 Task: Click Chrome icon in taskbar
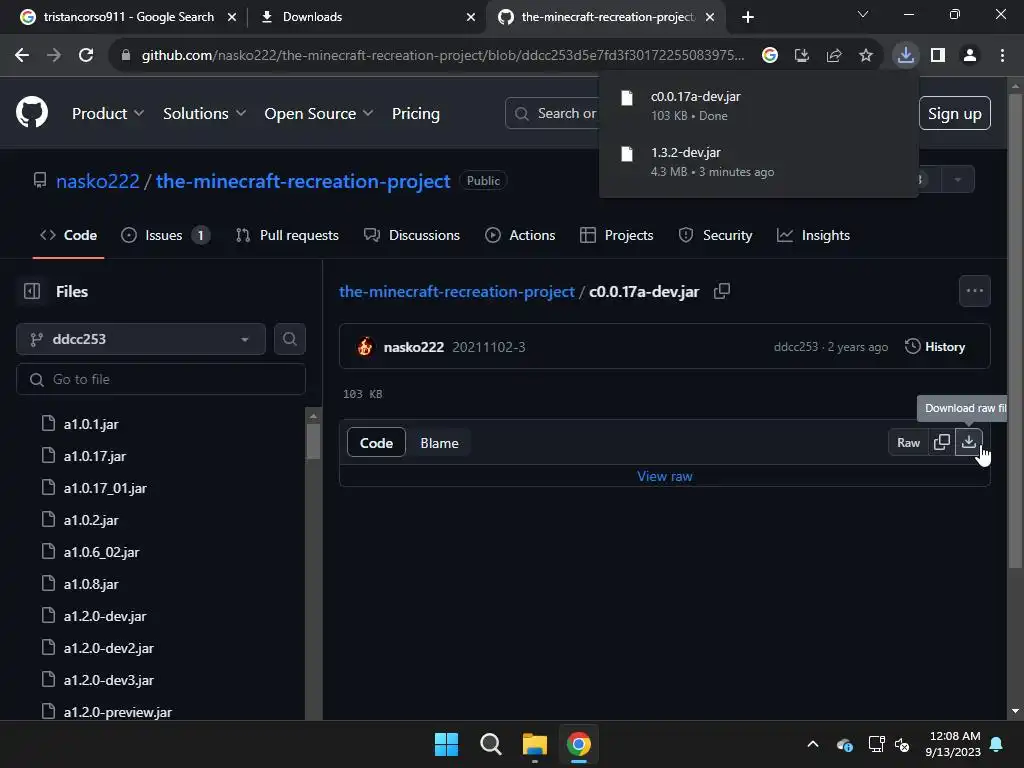(x=579, y=744)
